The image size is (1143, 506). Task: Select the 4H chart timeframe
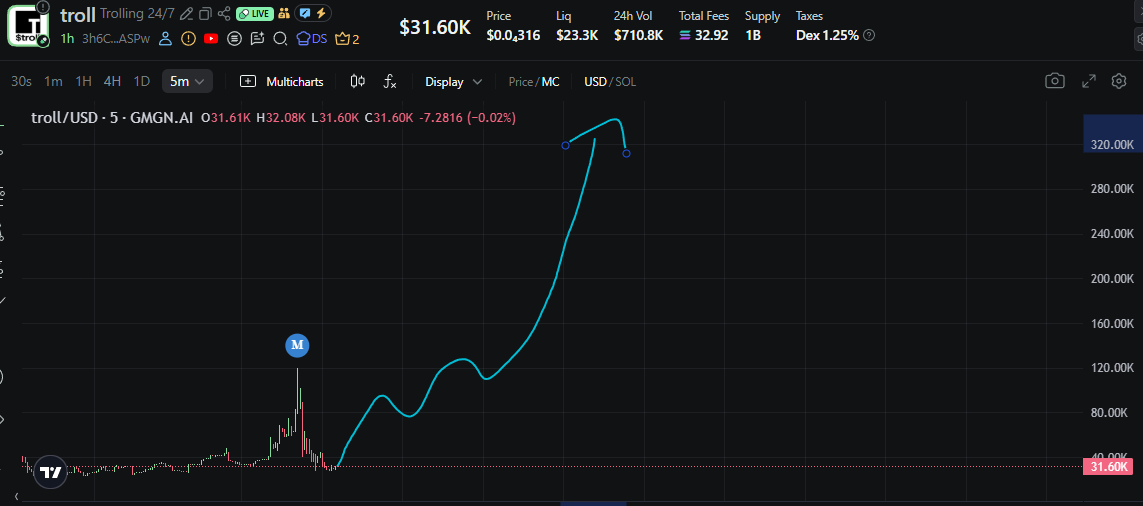[x=112, y=82]
